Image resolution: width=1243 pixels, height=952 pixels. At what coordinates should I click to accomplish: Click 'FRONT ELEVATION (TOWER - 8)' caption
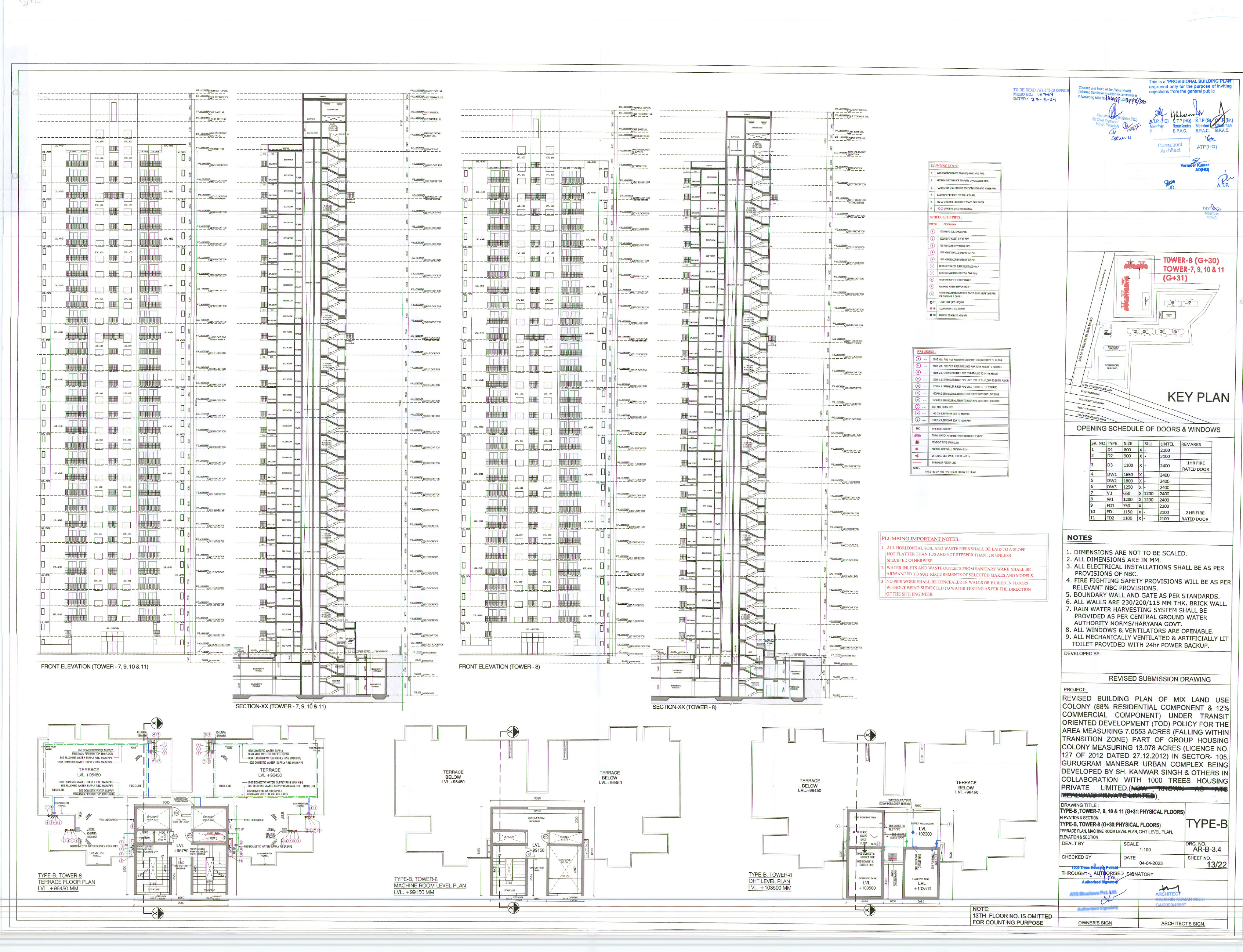(499, 666)
